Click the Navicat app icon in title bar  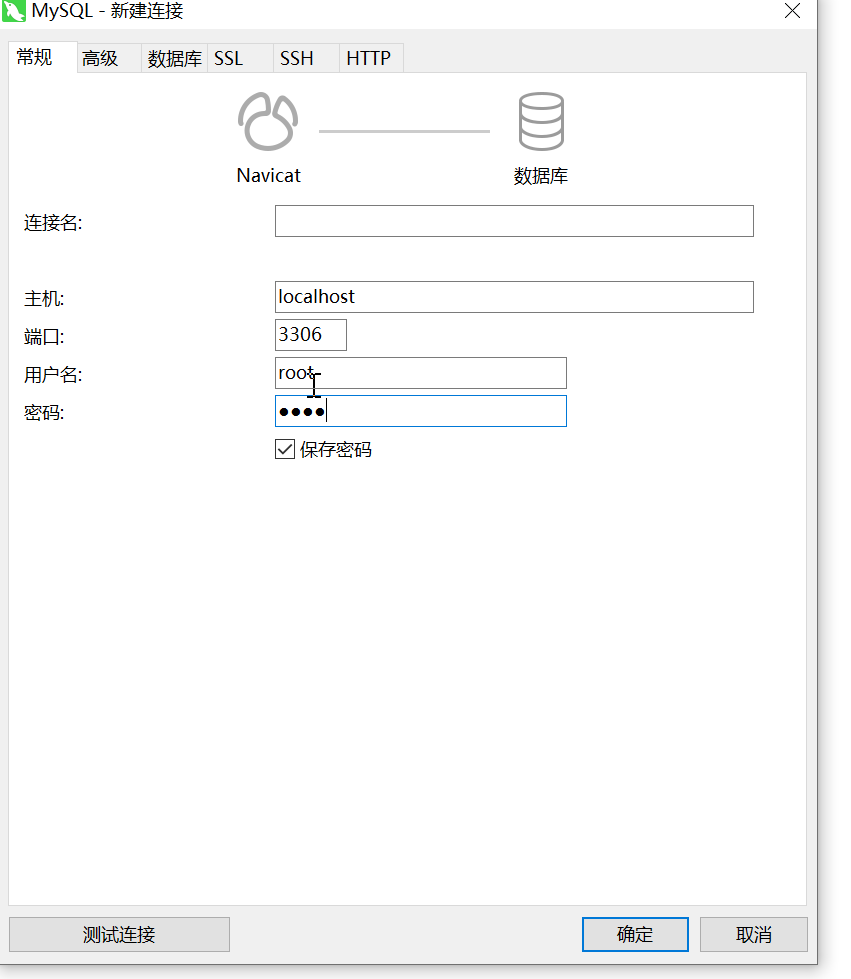(13, 11)
